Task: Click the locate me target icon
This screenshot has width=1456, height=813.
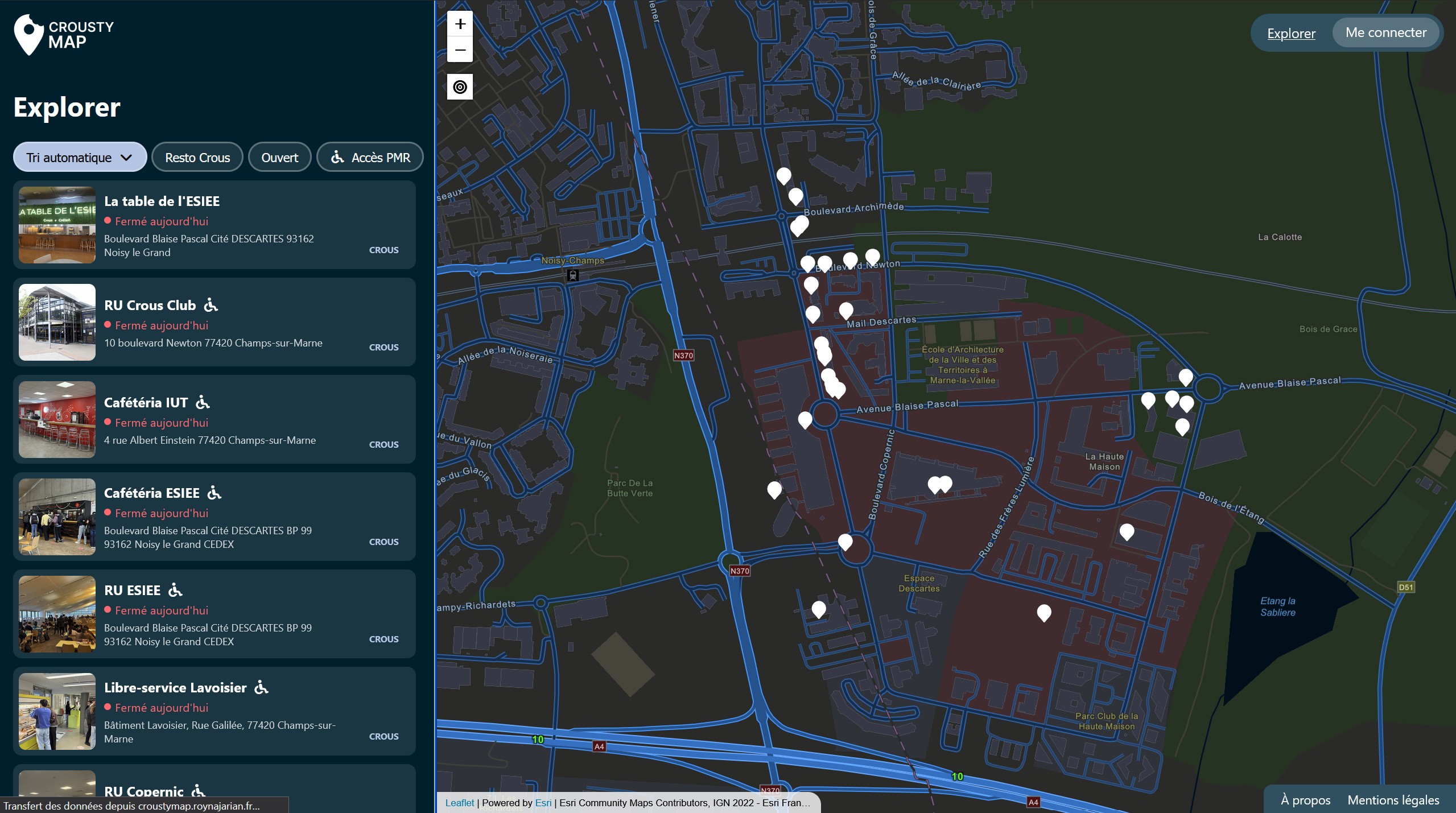Action: 460,87
